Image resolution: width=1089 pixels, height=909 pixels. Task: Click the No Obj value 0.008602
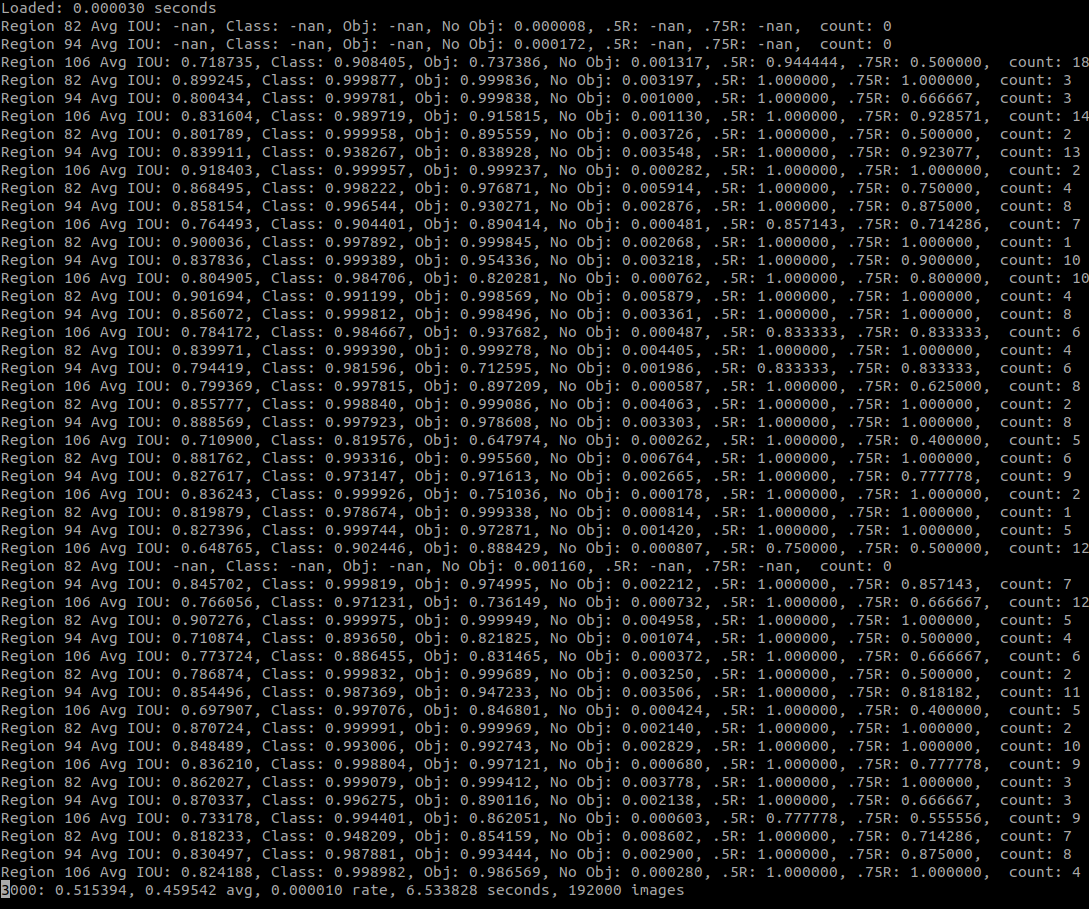658,836
